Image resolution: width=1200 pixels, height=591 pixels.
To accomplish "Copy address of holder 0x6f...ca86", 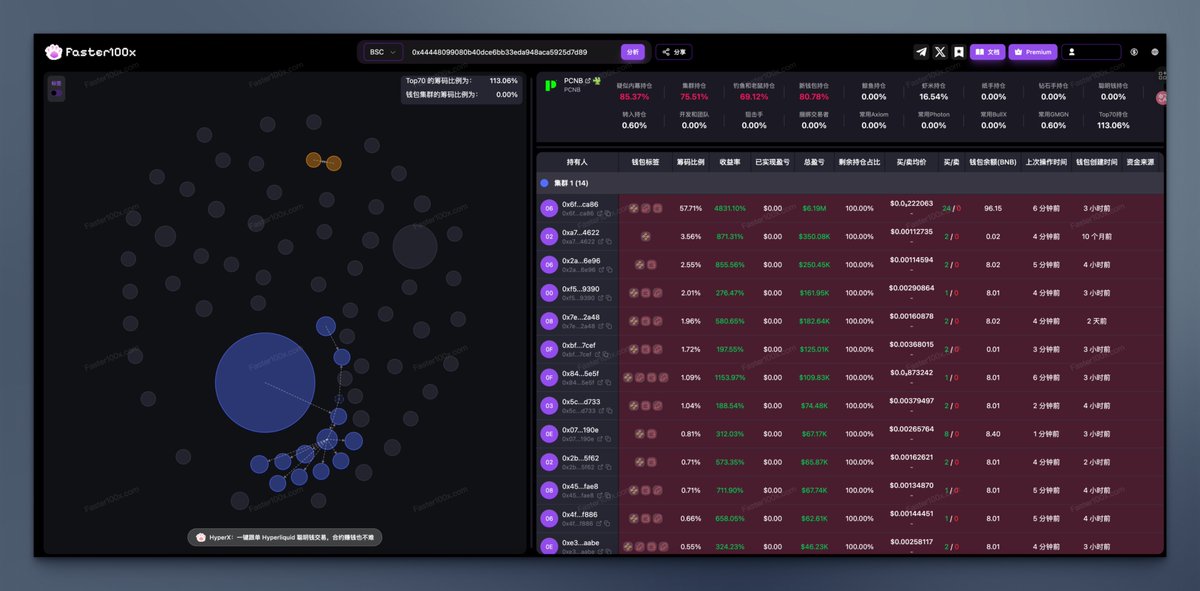I will [609, 213].
